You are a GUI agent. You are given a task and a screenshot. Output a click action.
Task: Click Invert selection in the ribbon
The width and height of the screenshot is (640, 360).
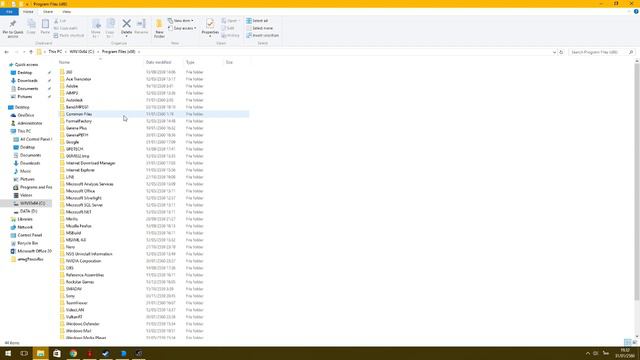pos(262,36)
